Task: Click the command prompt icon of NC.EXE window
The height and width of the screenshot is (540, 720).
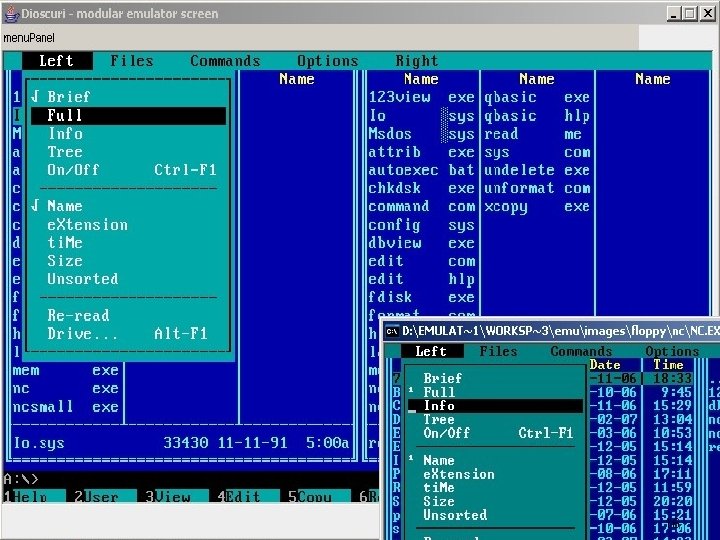Action: pyautogui.click(x=392, y=331)
